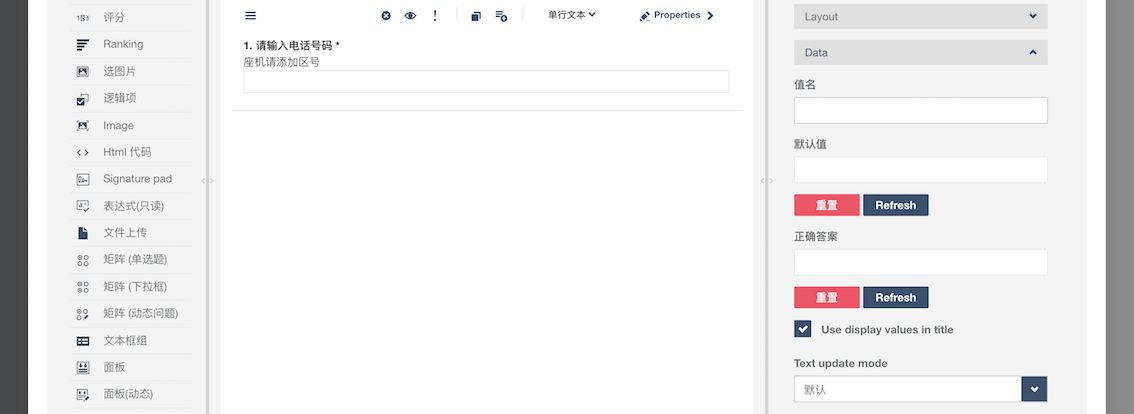The height and width of the screenshot is (414, 1134).
Task: Uncheck Use display values in title
Action: coord(803,329)
